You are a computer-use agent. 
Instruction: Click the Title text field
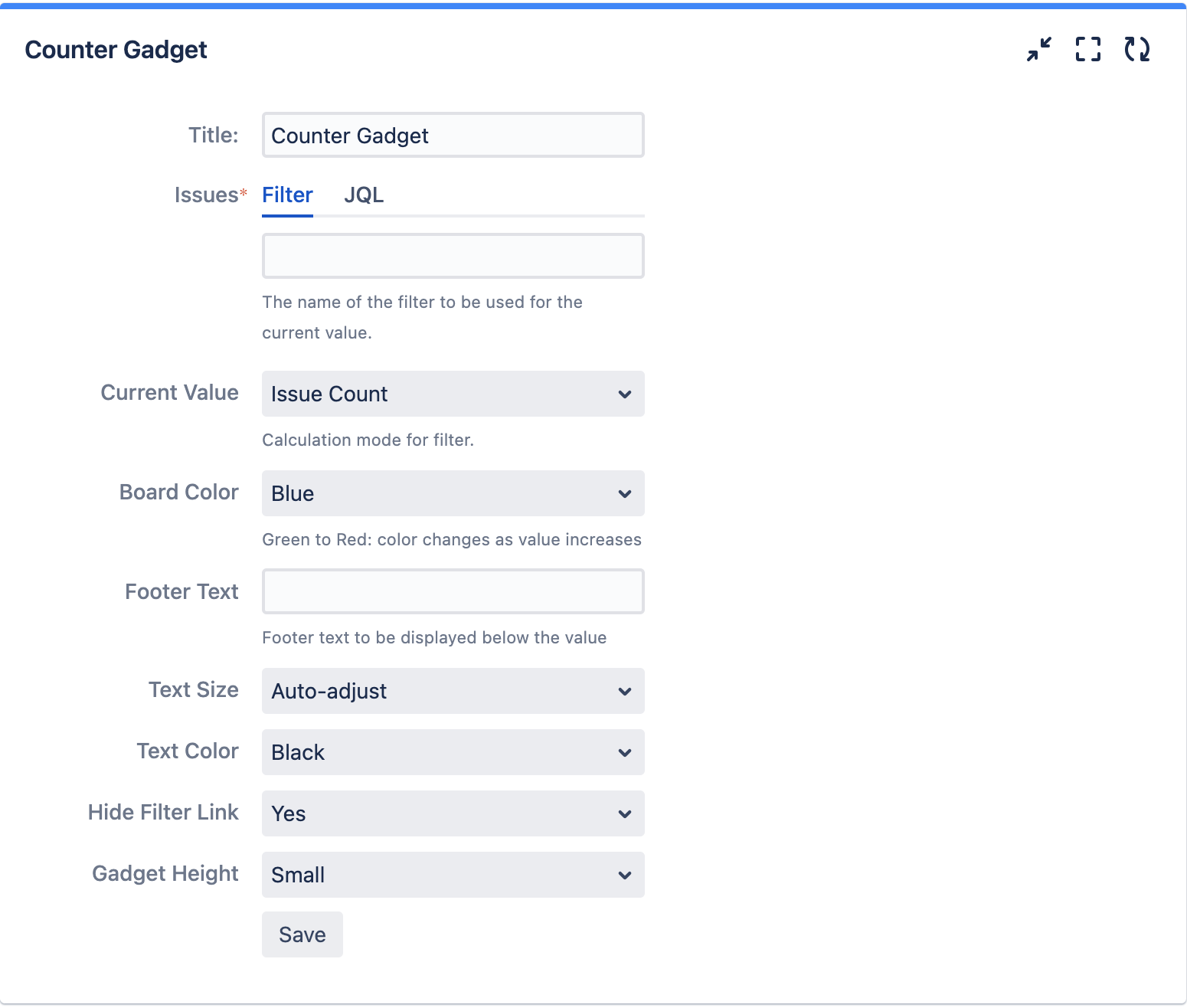[453, 136]
